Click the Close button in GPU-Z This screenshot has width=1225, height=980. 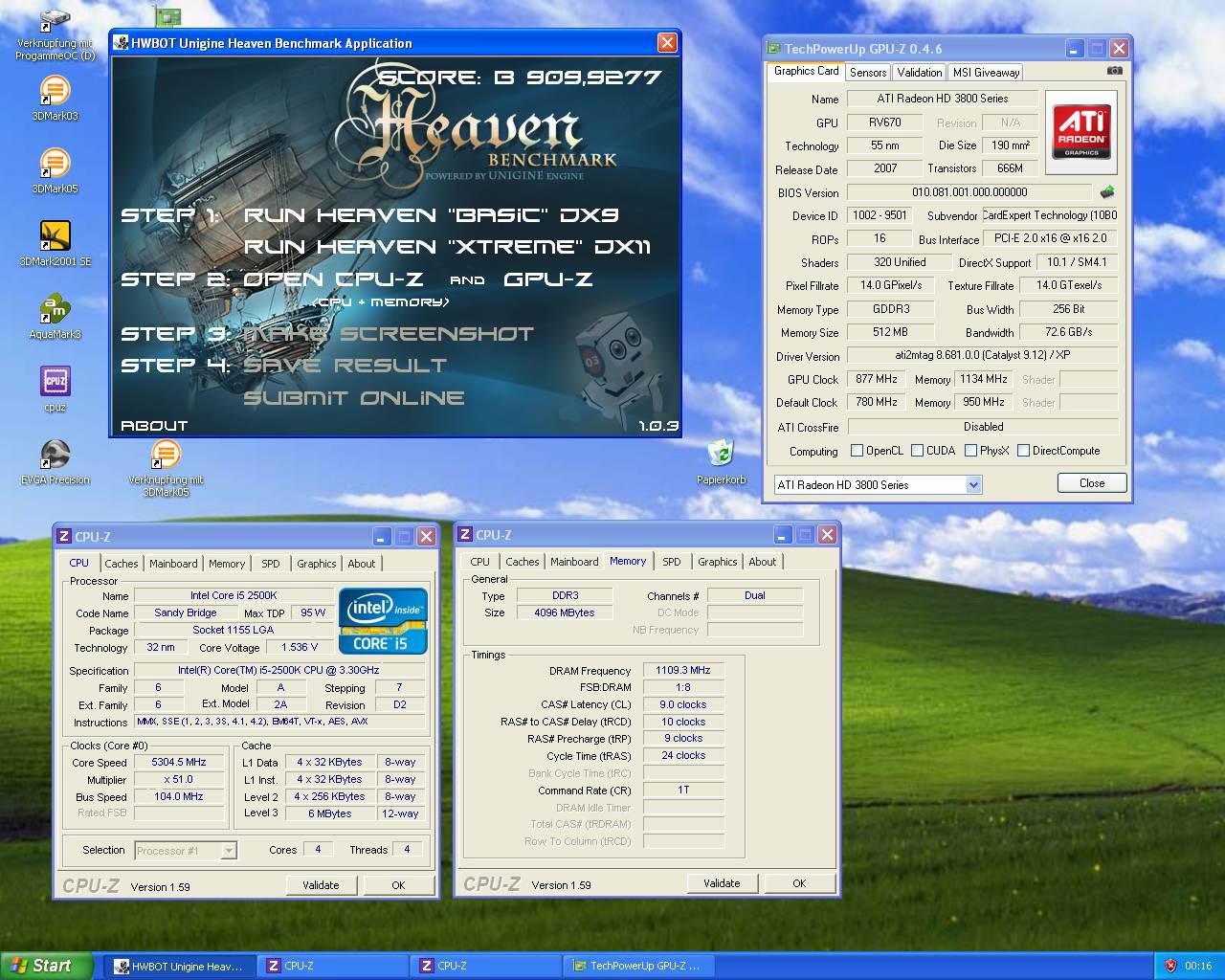[1092, 483]
